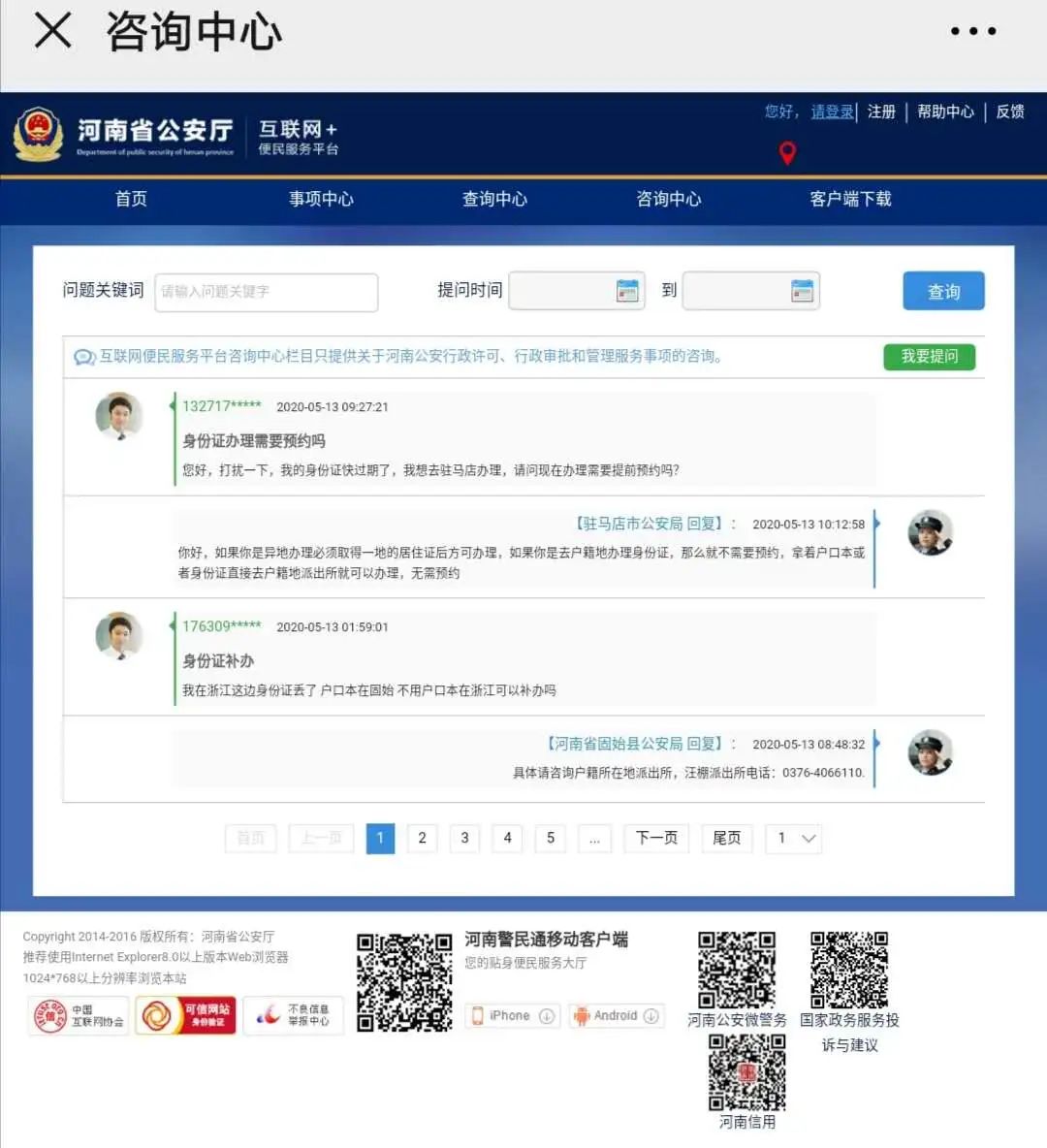Click the pagination ellipsis button
Image resolution: width=1047 pixels, height=1148 pixels.
tap(594, 839)
